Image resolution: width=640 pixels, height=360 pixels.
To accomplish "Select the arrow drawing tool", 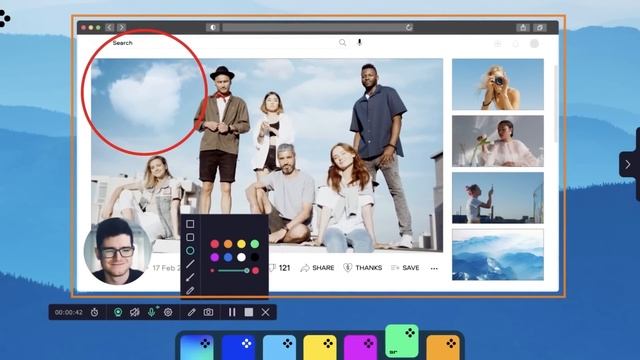I will coord(190,277).
